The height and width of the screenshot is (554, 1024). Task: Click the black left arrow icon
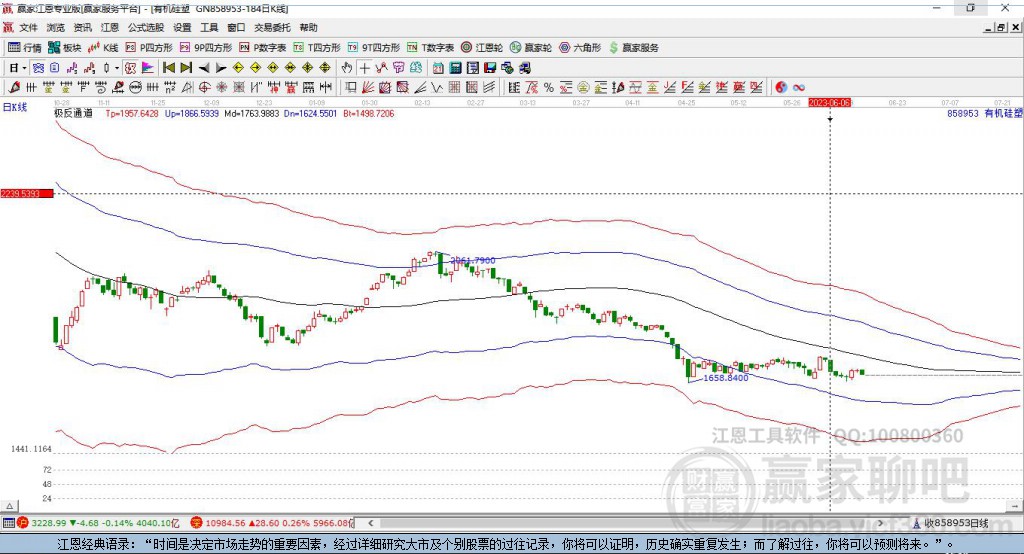pyautogui.click(x=204, y=68)
